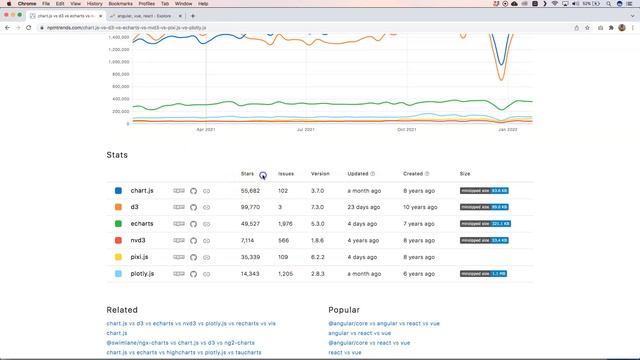The height and width of the screenshot is (360, 640).
Task: Open the GitHub icon for plotly.js
Action: tap(193, 274)
